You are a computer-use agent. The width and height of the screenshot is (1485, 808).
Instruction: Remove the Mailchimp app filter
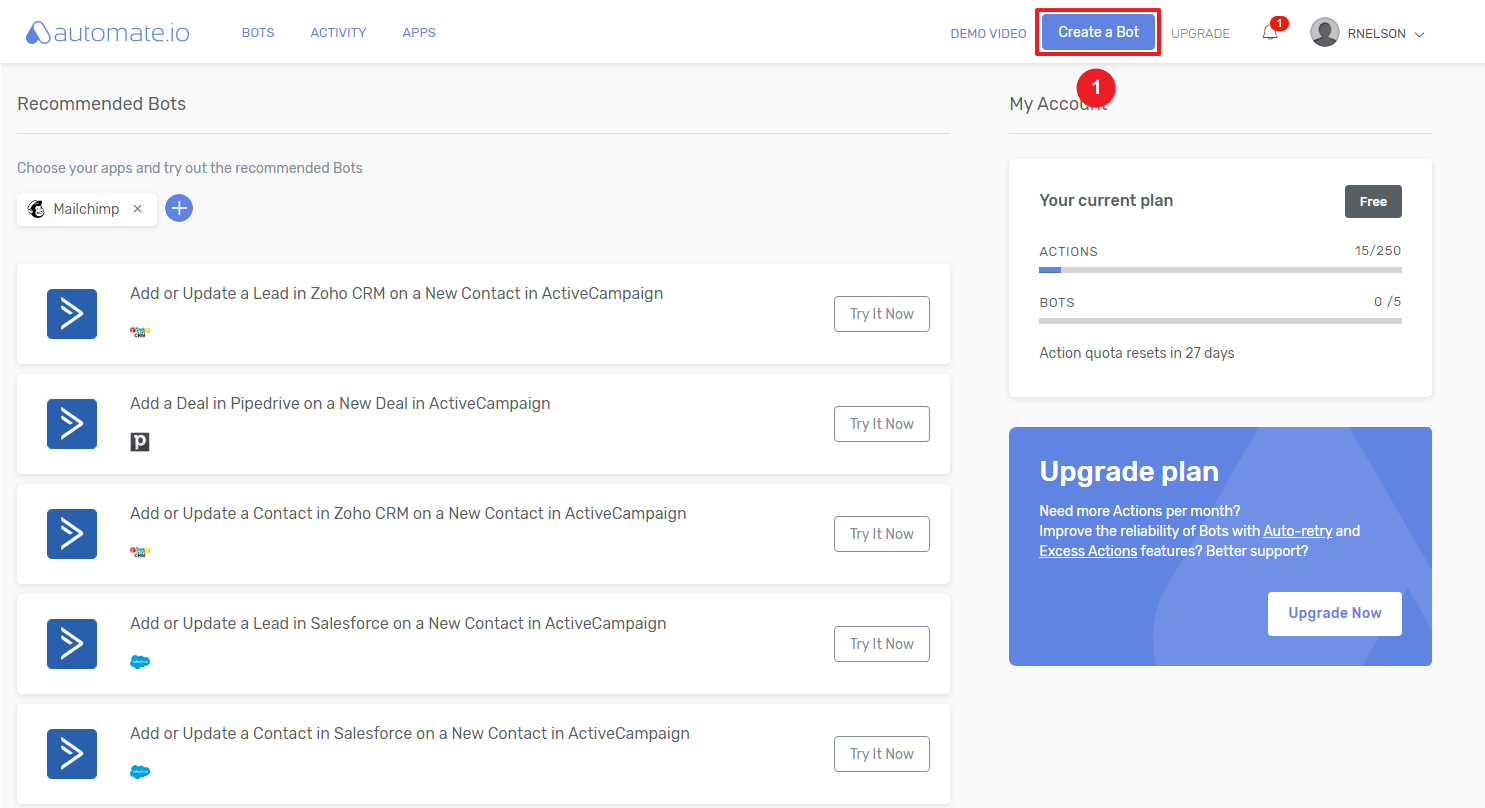click(138, 209)
